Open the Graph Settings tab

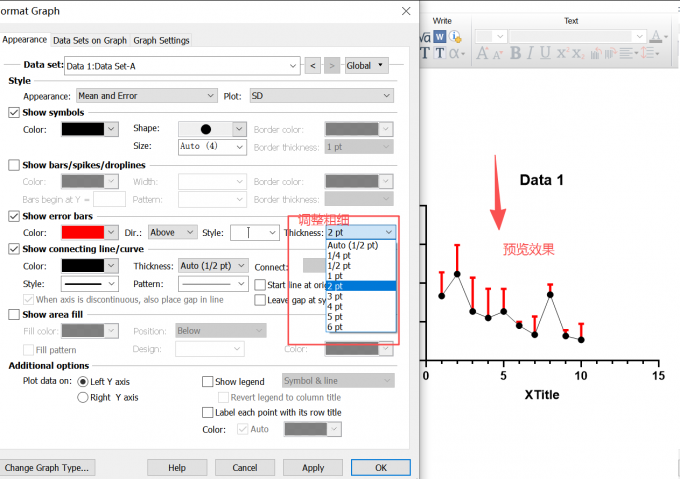pyautogui.click(x=161, y=40)
